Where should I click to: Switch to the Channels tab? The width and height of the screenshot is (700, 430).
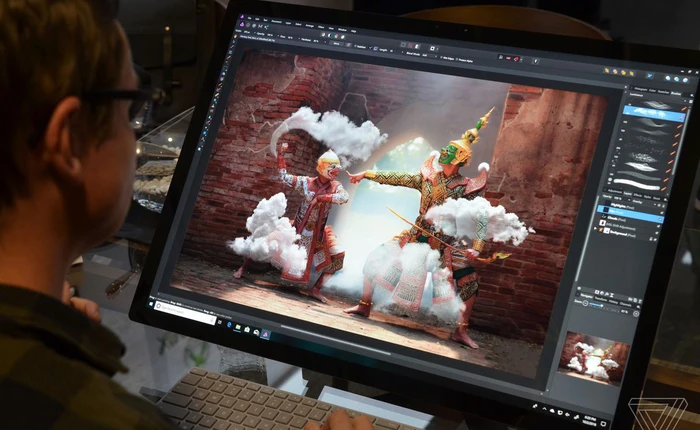(x=625, y=305)
